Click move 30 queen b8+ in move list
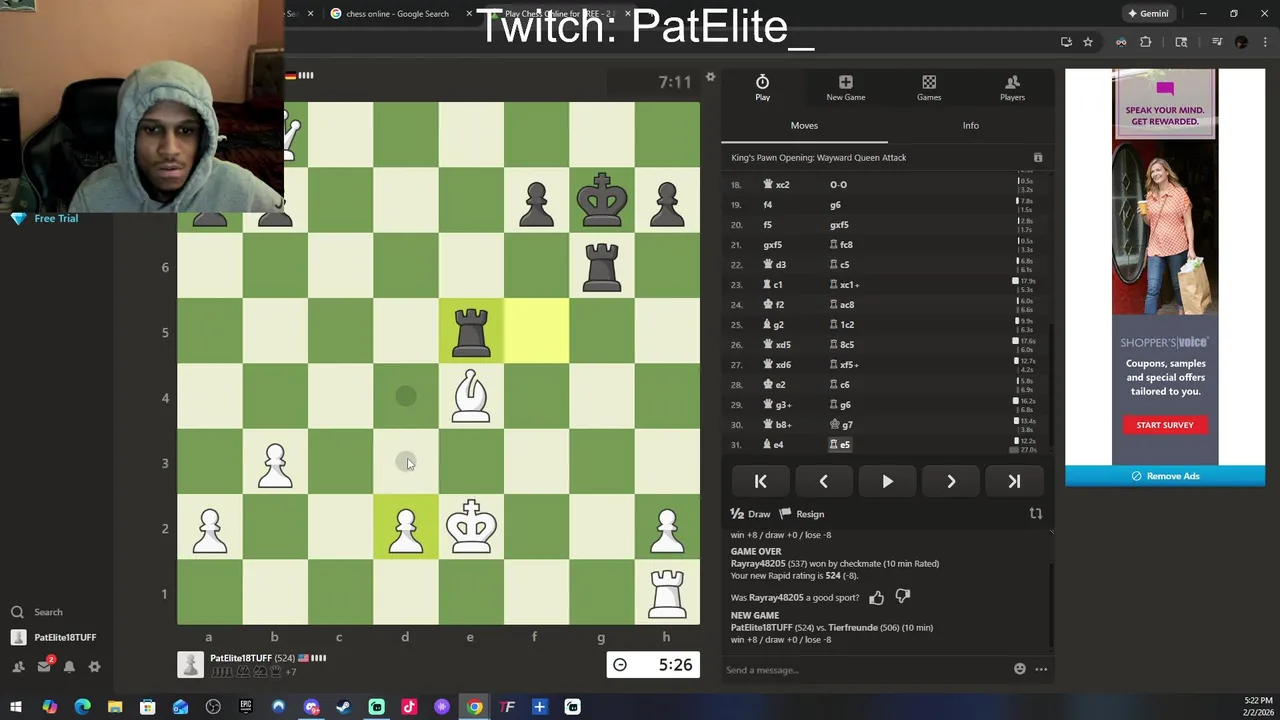 (x=777, y=425)
